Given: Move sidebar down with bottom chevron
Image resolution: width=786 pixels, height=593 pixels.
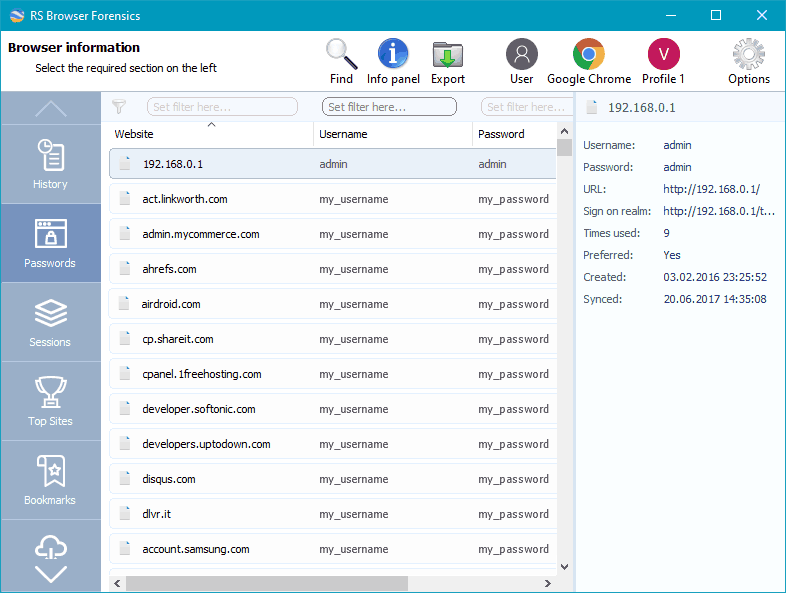Looking at the screenshot, I should point(50,574).
